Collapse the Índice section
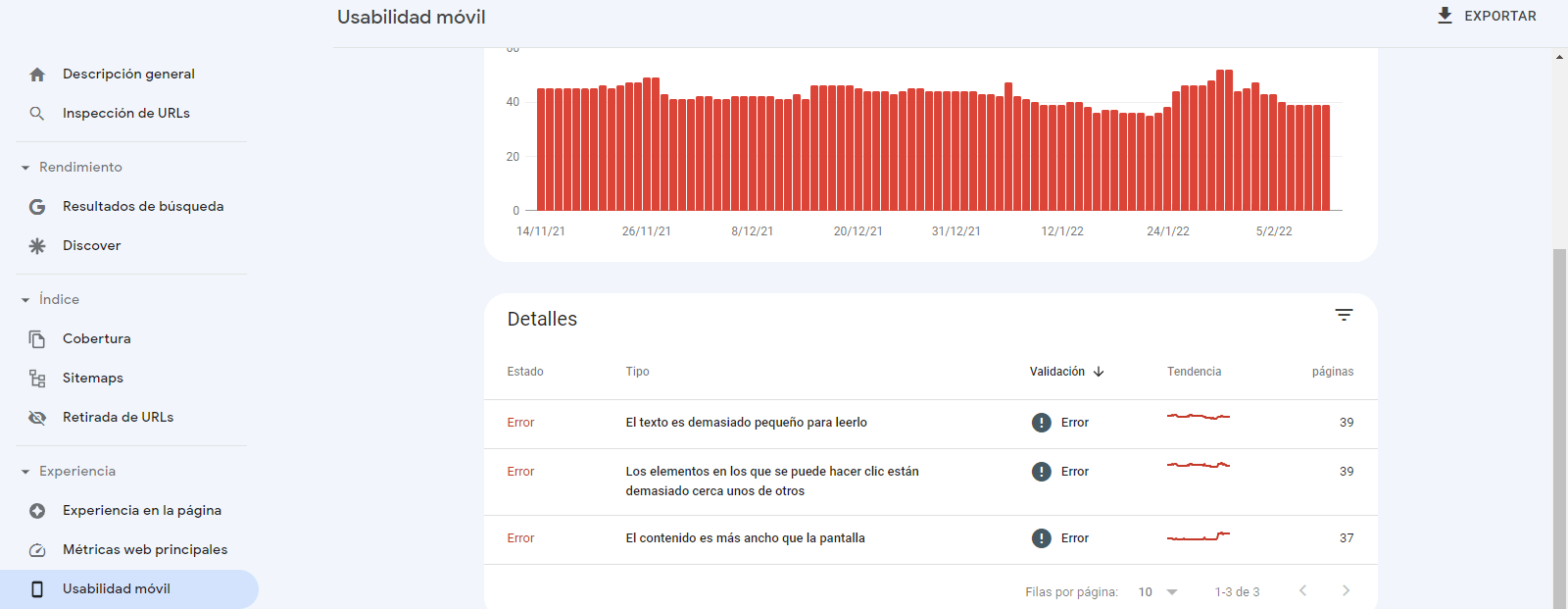The width and height of the screenshot is (1568, 609). coord(25,300)
